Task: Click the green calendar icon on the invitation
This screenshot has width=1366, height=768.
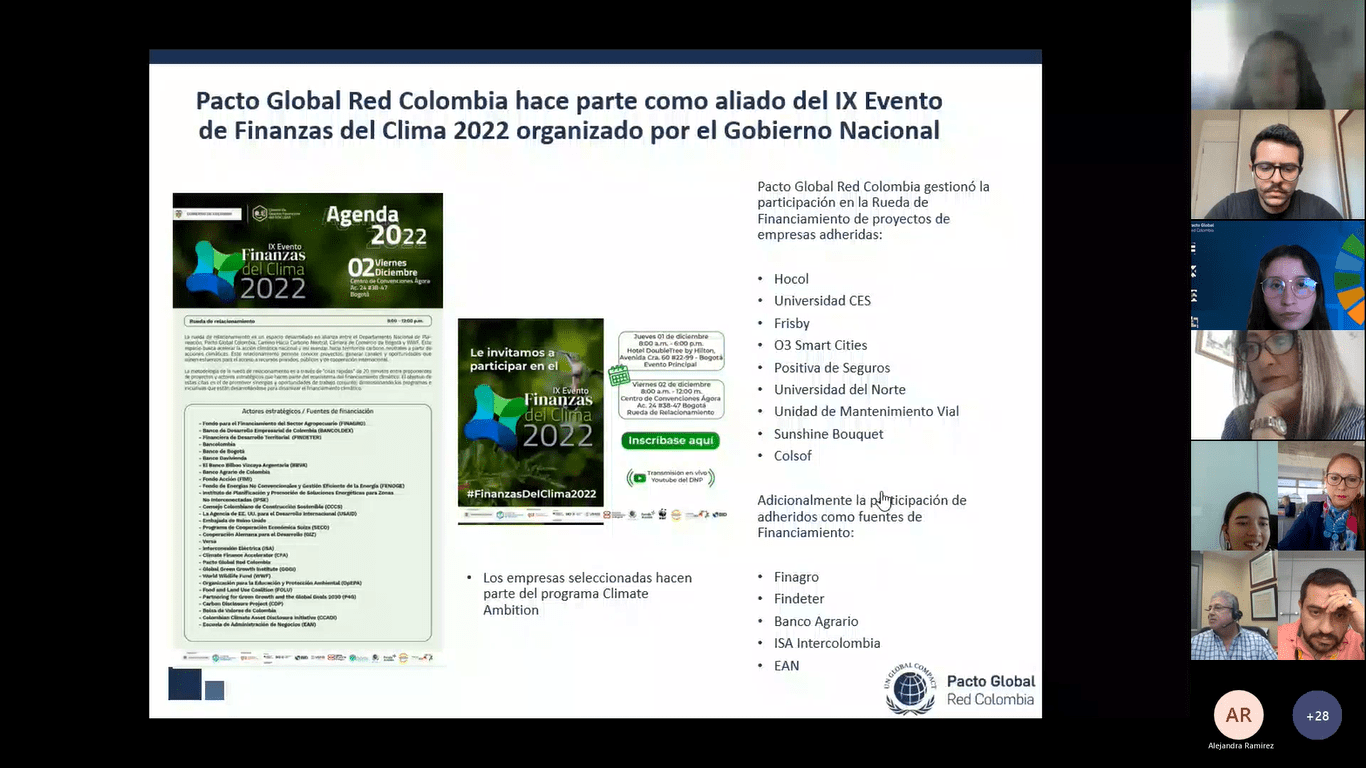Action: [619, 375]
